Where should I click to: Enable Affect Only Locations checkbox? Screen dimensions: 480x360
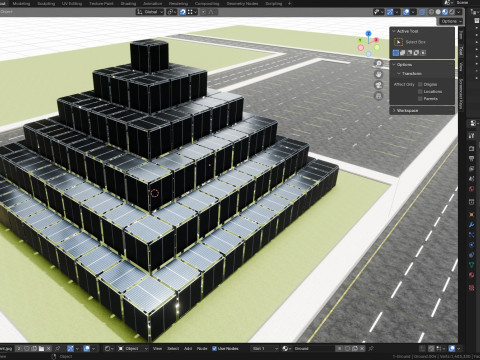420,91
